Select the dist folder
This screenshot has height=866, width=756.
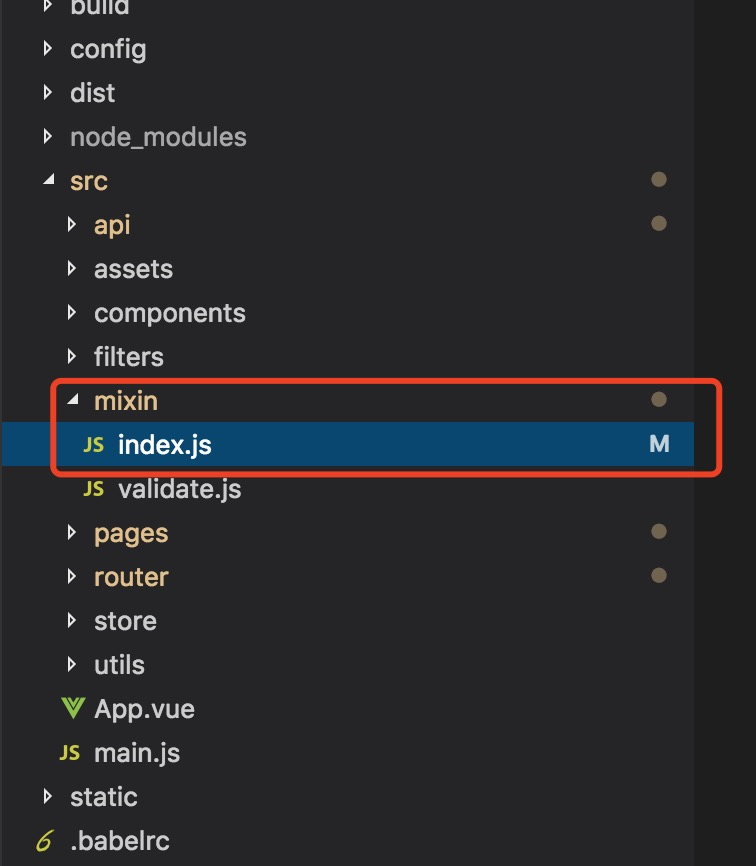(x=92, y=93)
